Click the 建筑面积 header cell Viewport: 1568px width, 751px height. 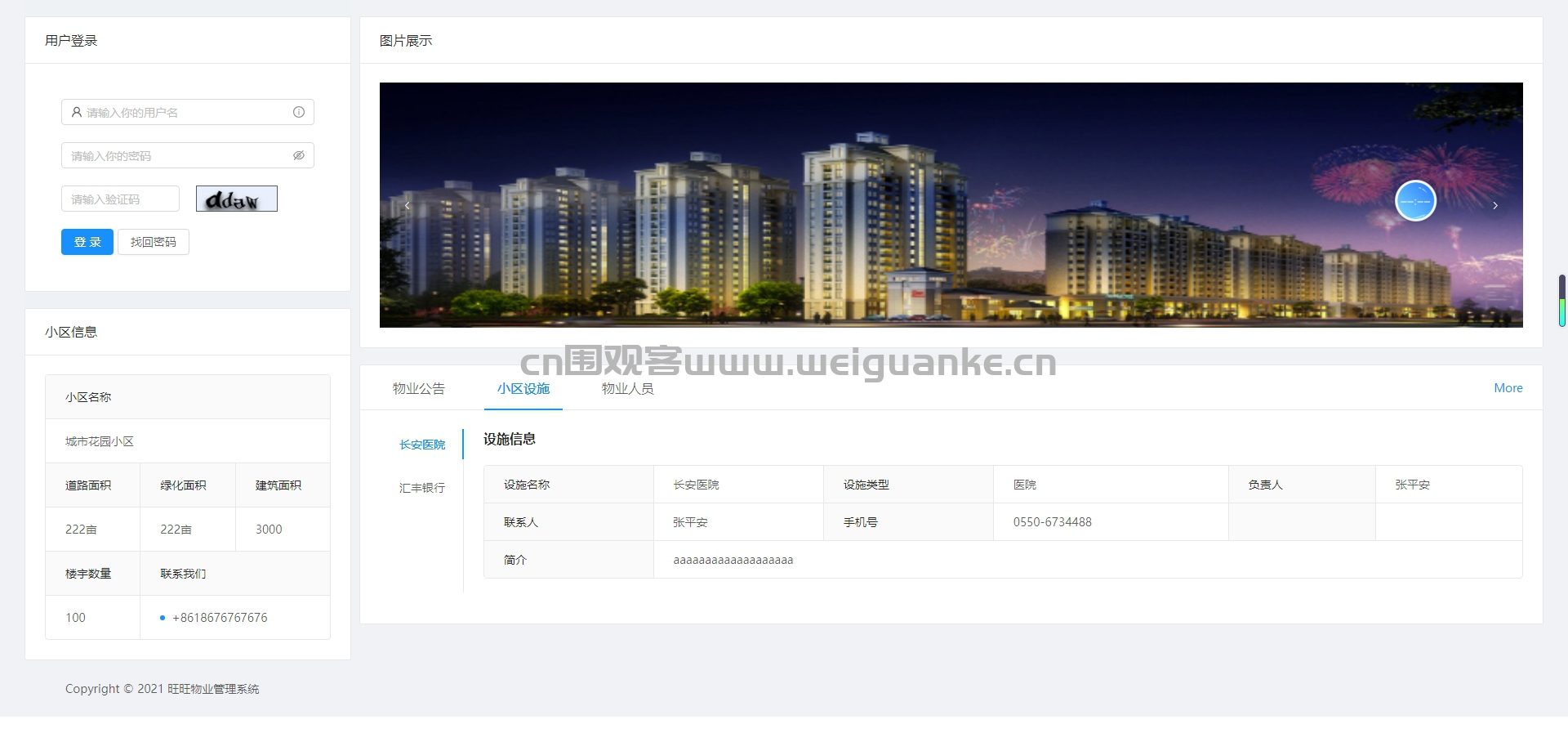coord(283,485)
